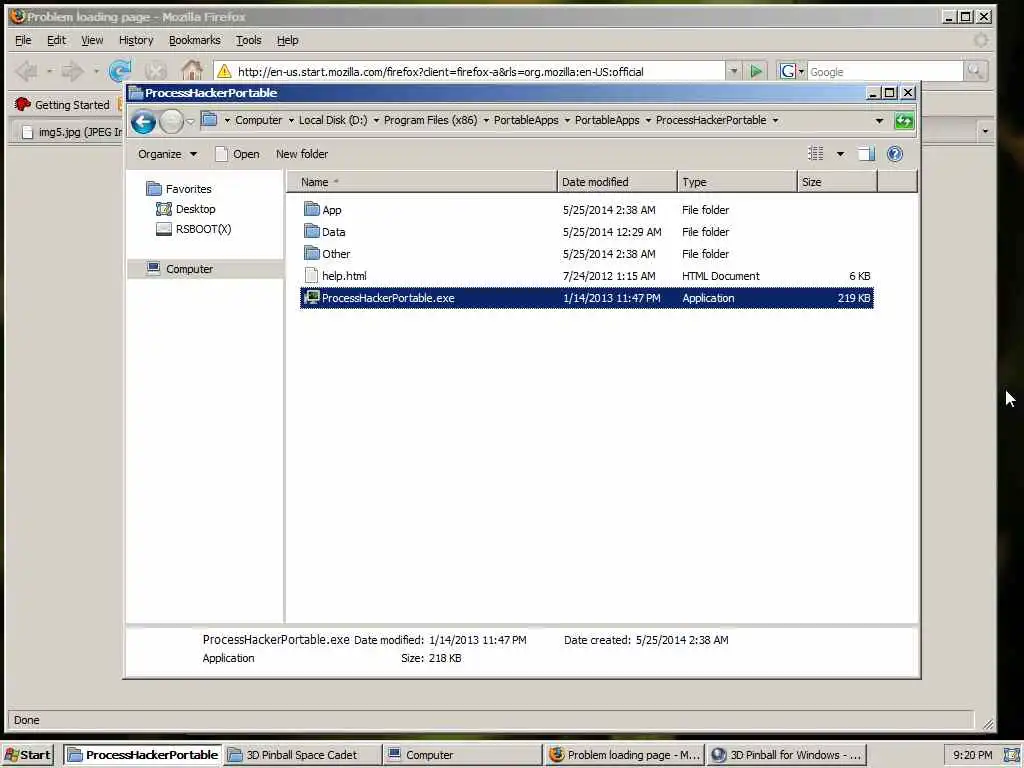Viewport: 1024px width, 768px height.
Task: Go to Local Disk (D:) in breadcrumb
Action: point(333,120)
